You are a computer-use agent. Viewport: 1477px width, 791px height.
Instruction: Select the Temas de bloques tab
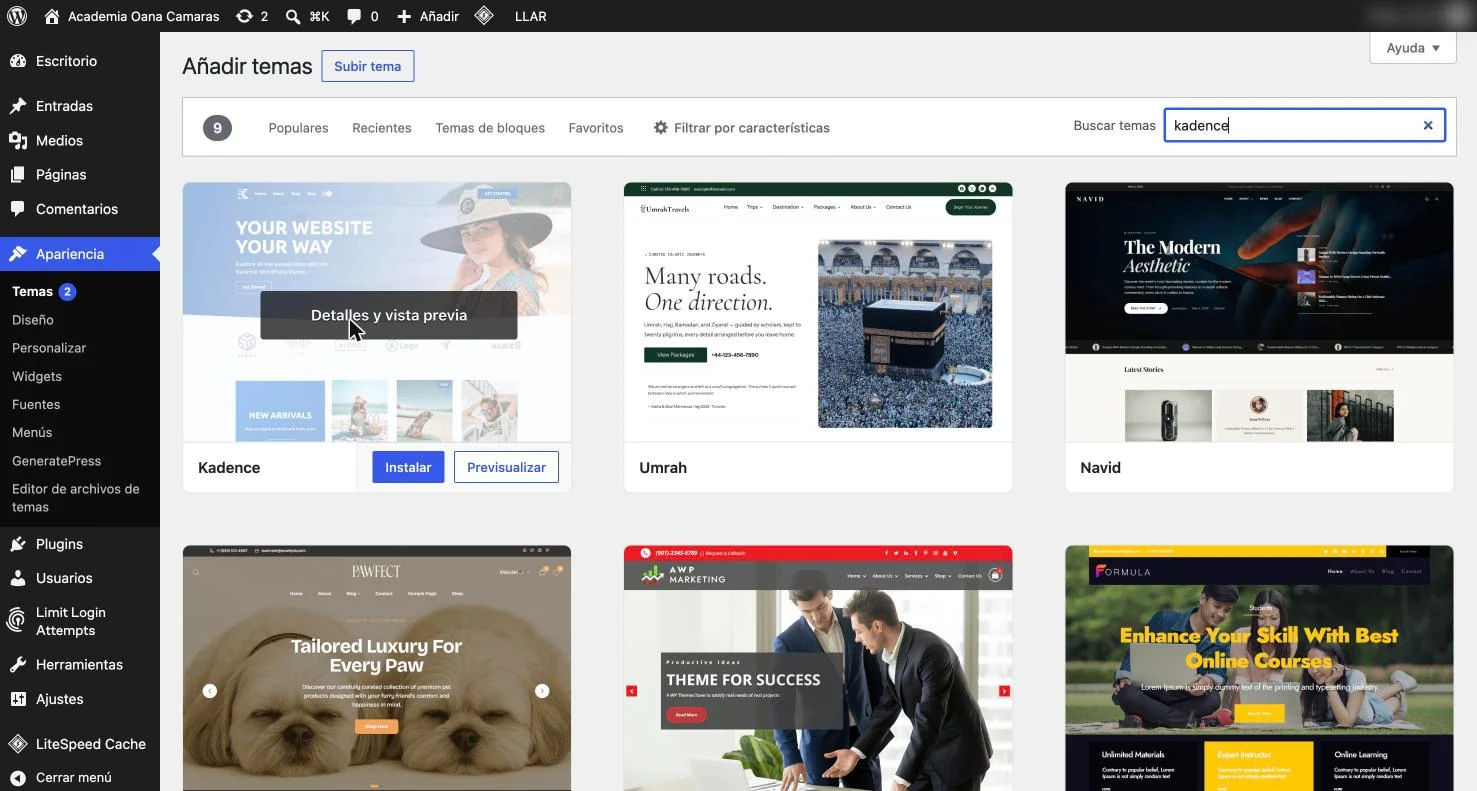490,128
